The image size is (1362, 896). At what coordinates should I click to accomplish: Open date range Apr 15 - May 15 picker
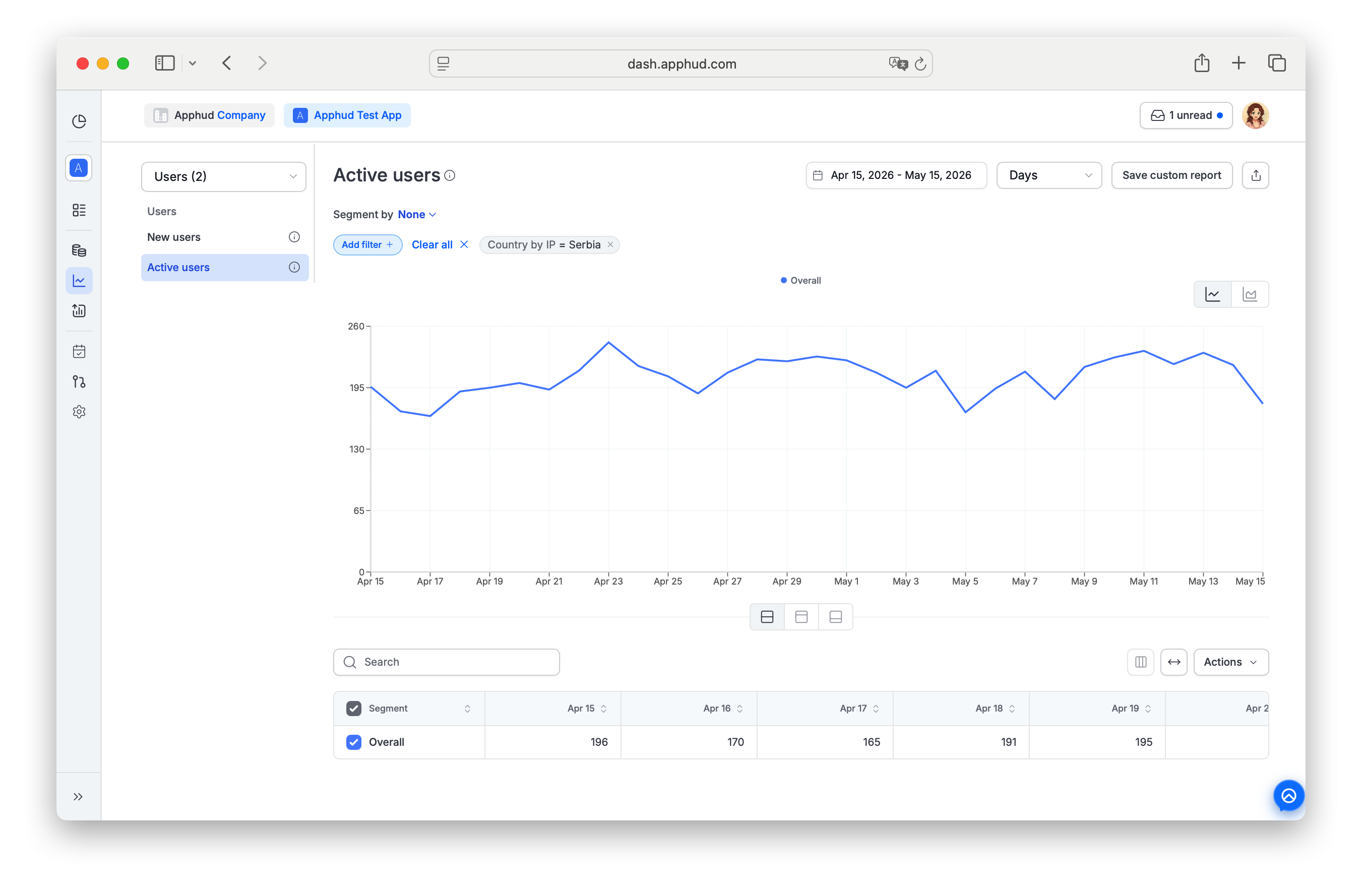coord(896,175)
